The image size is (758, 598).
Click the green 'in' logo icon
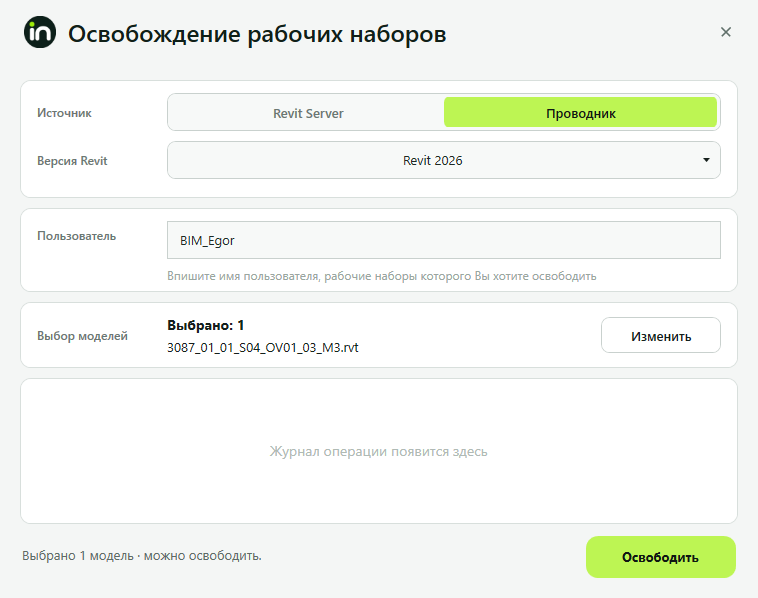tap(40, 32)
